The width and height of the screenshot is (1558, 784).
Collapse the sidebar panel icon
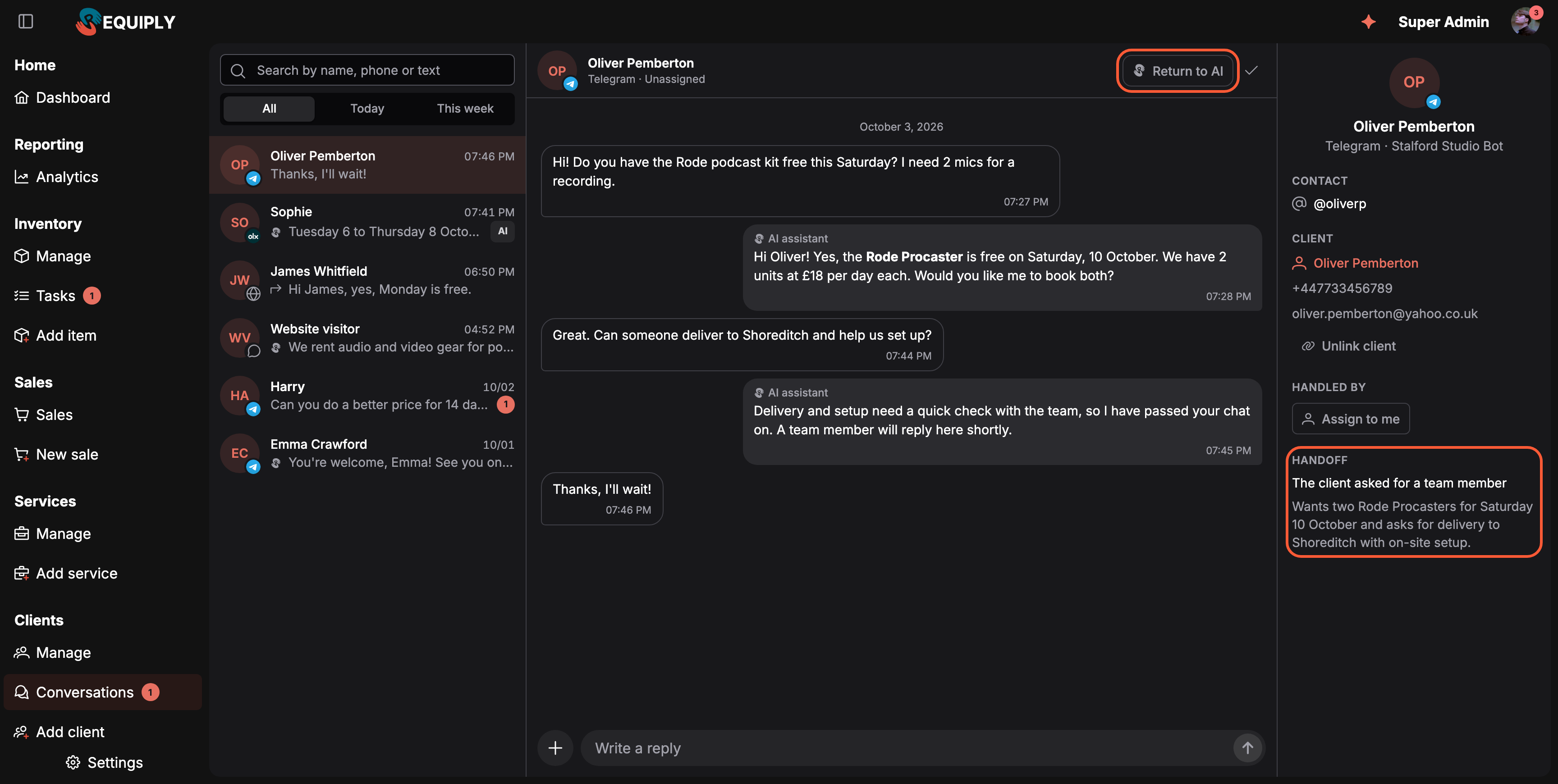coord(25,22)
